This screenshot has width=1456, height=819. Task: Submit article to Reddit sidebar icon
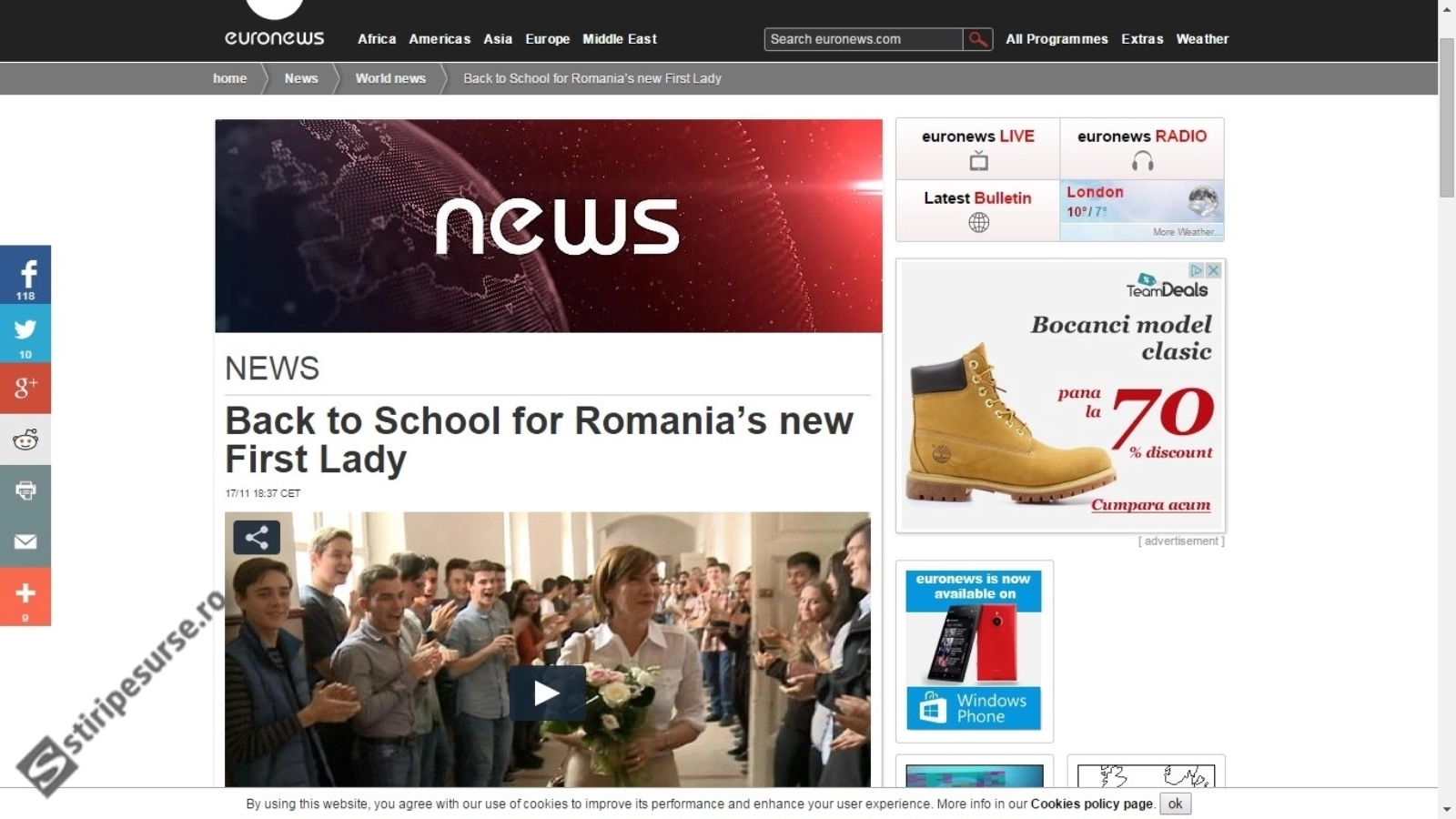tap(25, 440)
